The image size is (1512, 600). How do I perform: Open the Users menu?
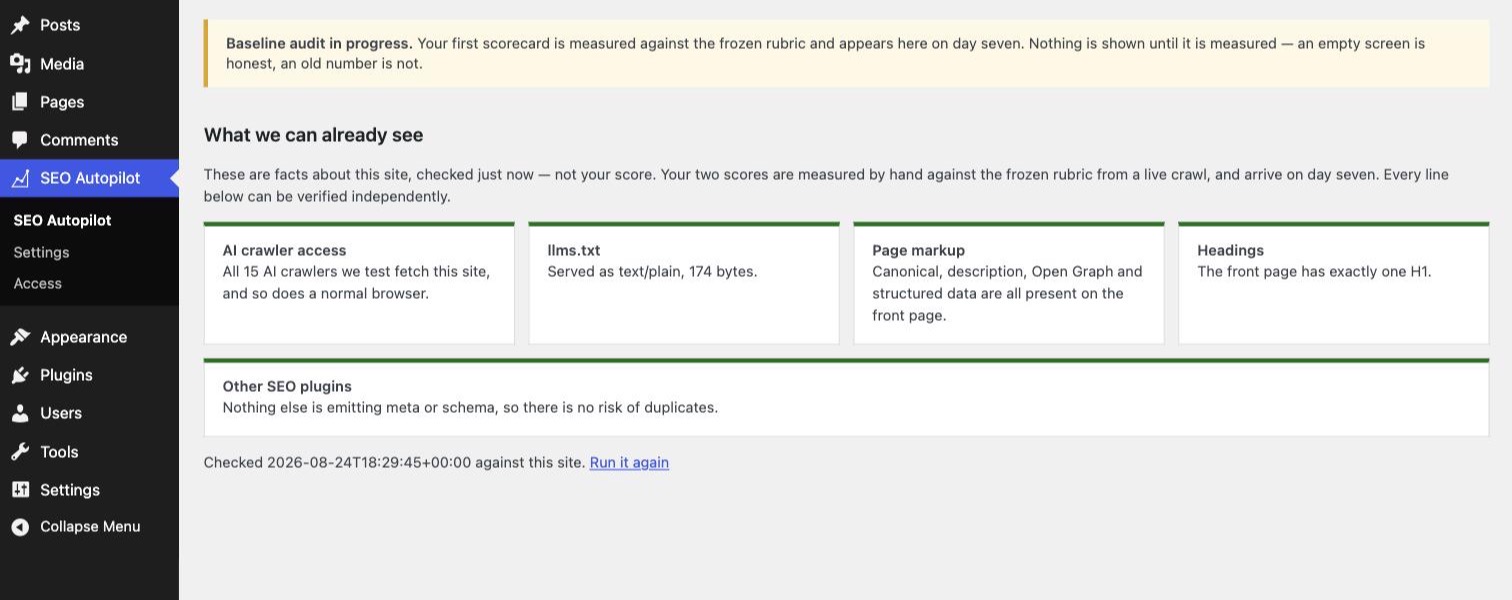89,413
